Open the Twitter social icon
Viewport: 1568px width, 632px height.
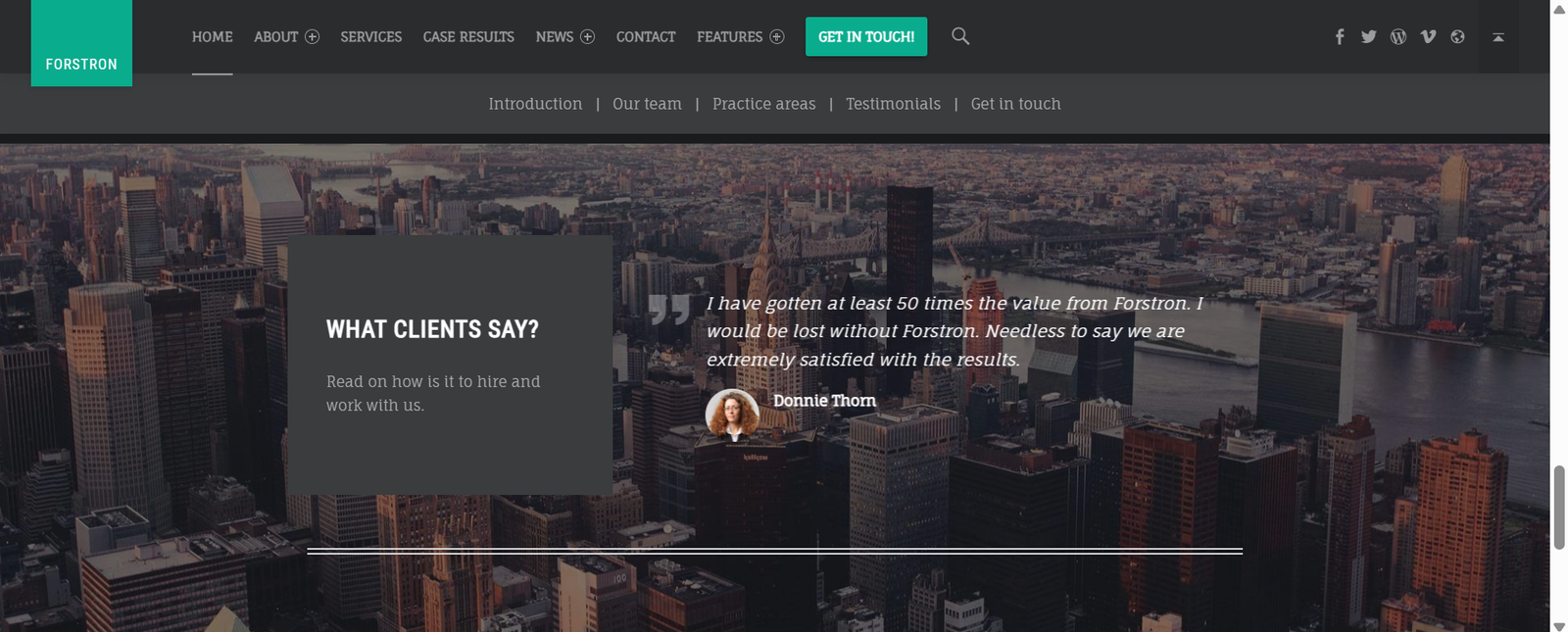1369,36
